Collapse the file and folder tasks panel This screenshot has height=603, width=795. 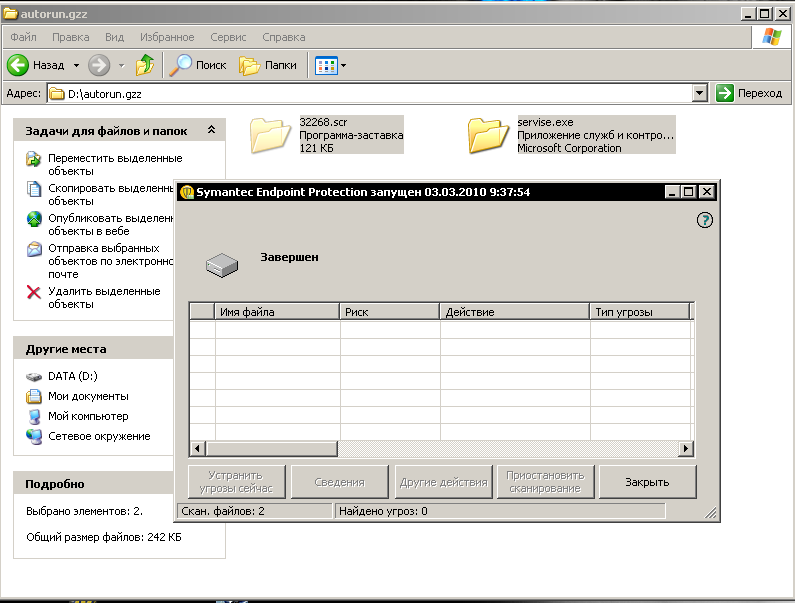[211, 131]
